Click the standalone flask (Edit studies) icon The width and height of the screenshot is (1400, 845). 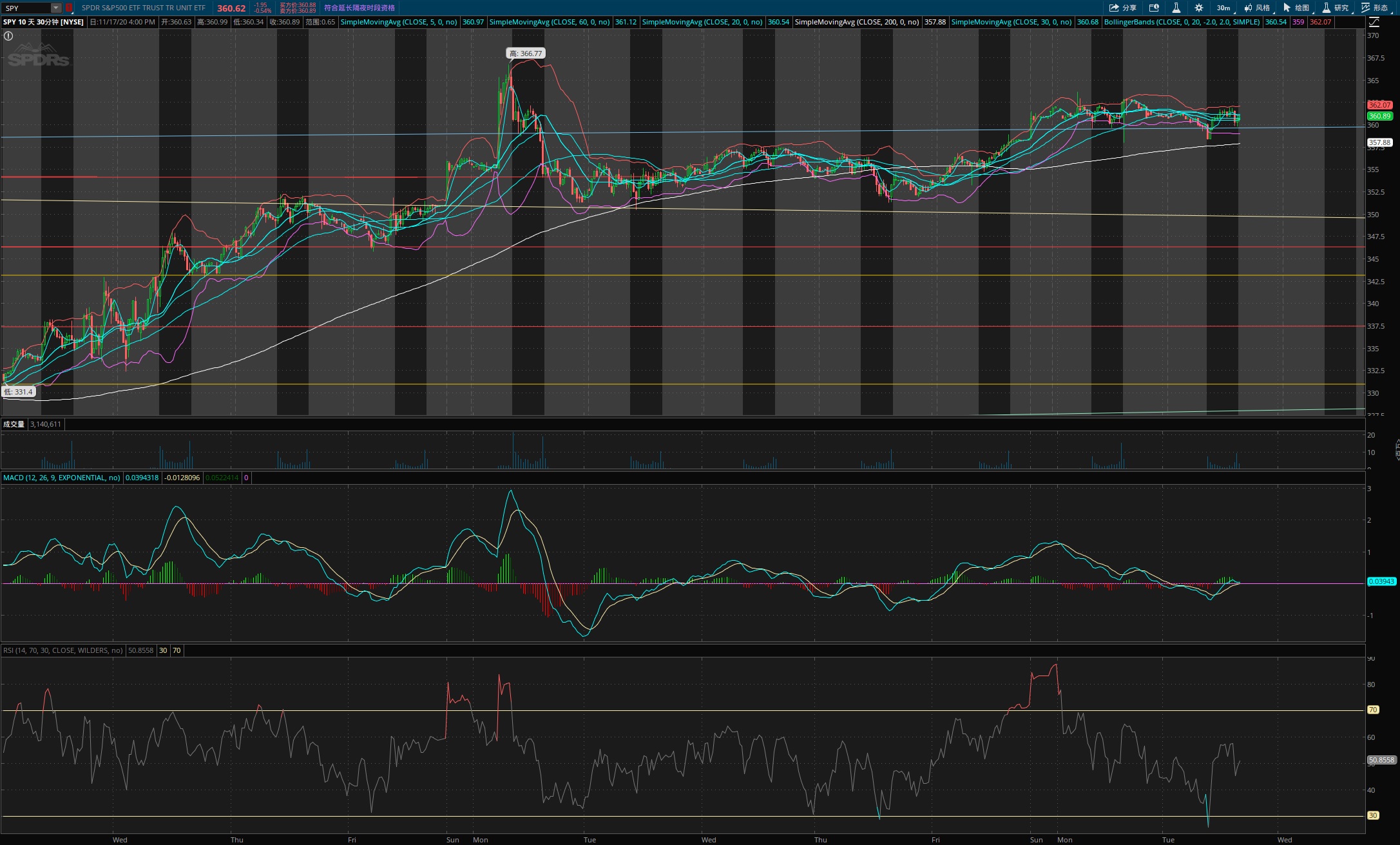point(1176,8)
